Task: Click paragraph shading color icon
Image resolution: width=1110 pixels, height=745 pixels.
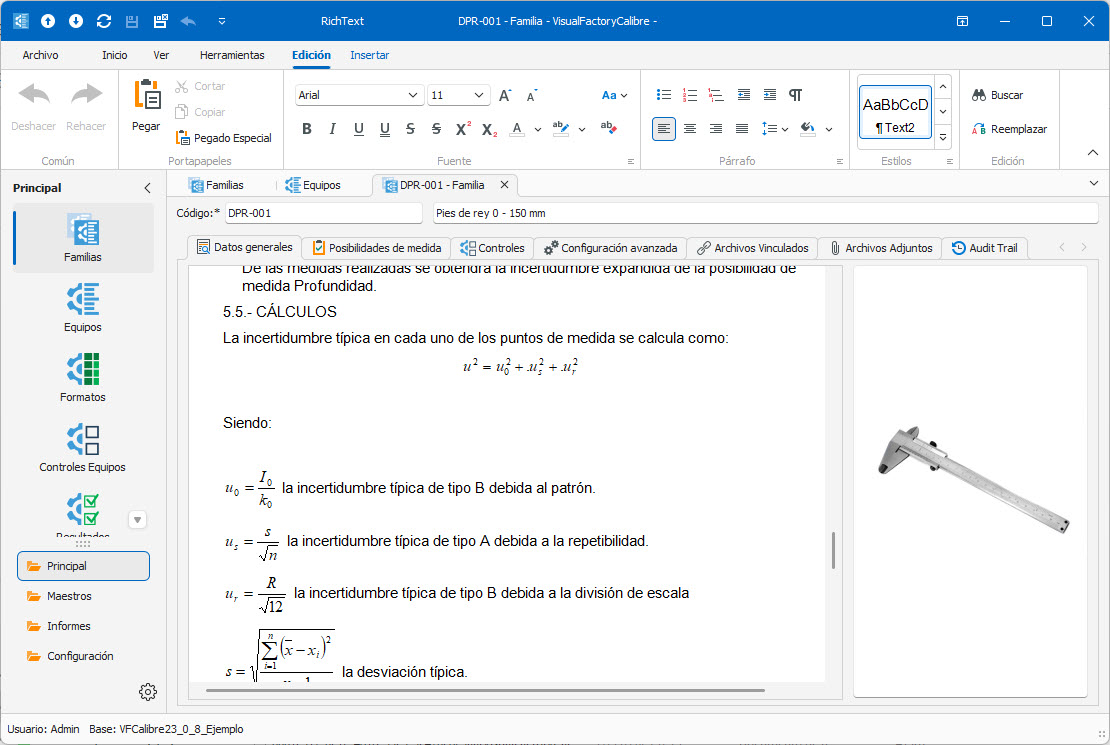Action: tap(808, 129)
